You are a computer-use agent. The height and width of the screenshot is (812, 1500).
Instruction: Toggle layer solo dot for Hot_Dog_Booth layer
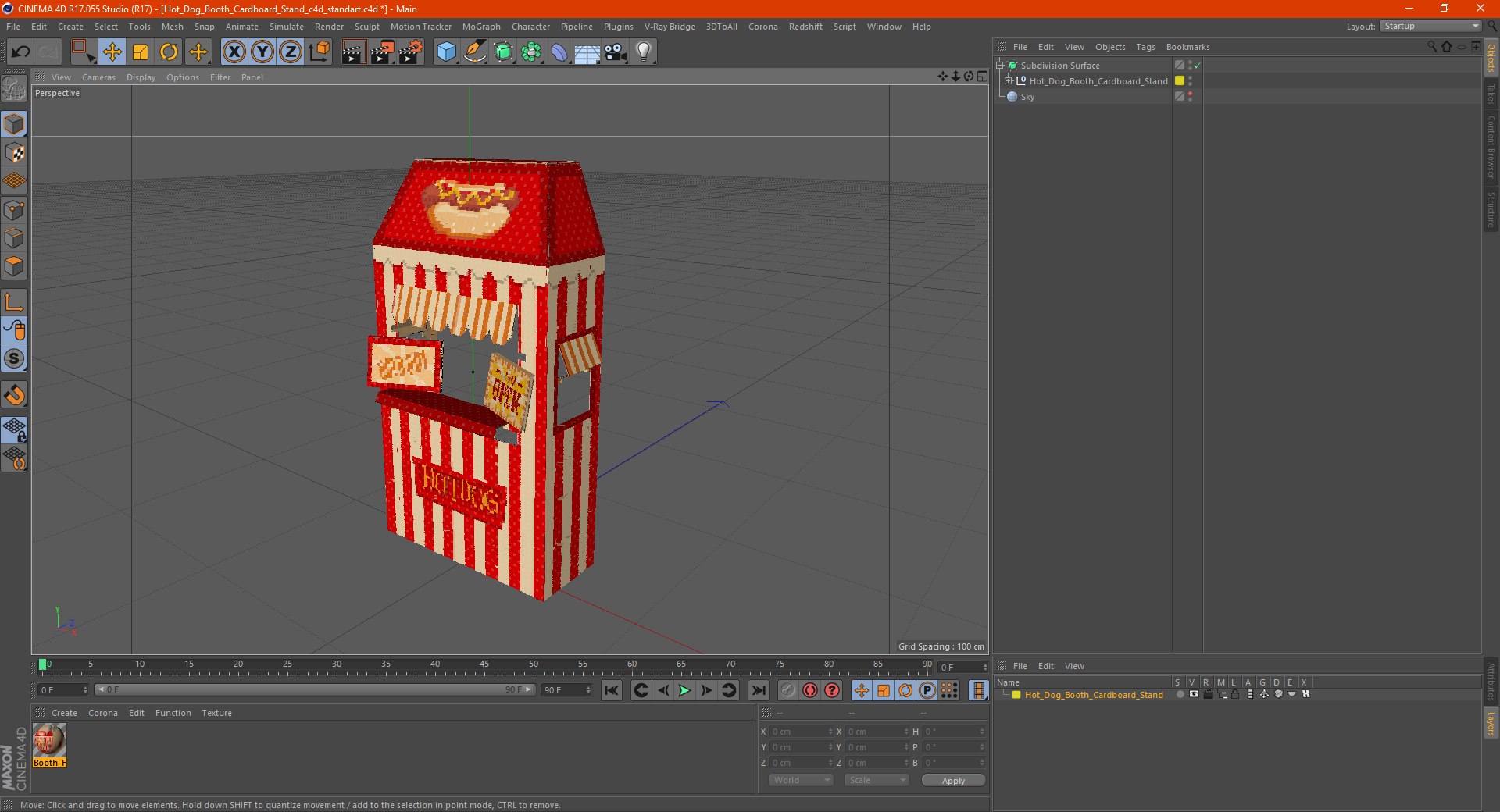[1179, 694]
